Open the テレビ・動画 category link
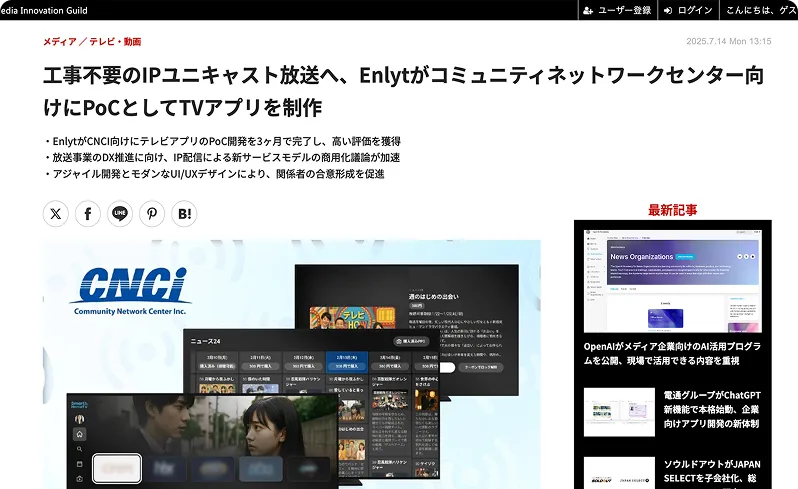798x489 pixels. 116,42
